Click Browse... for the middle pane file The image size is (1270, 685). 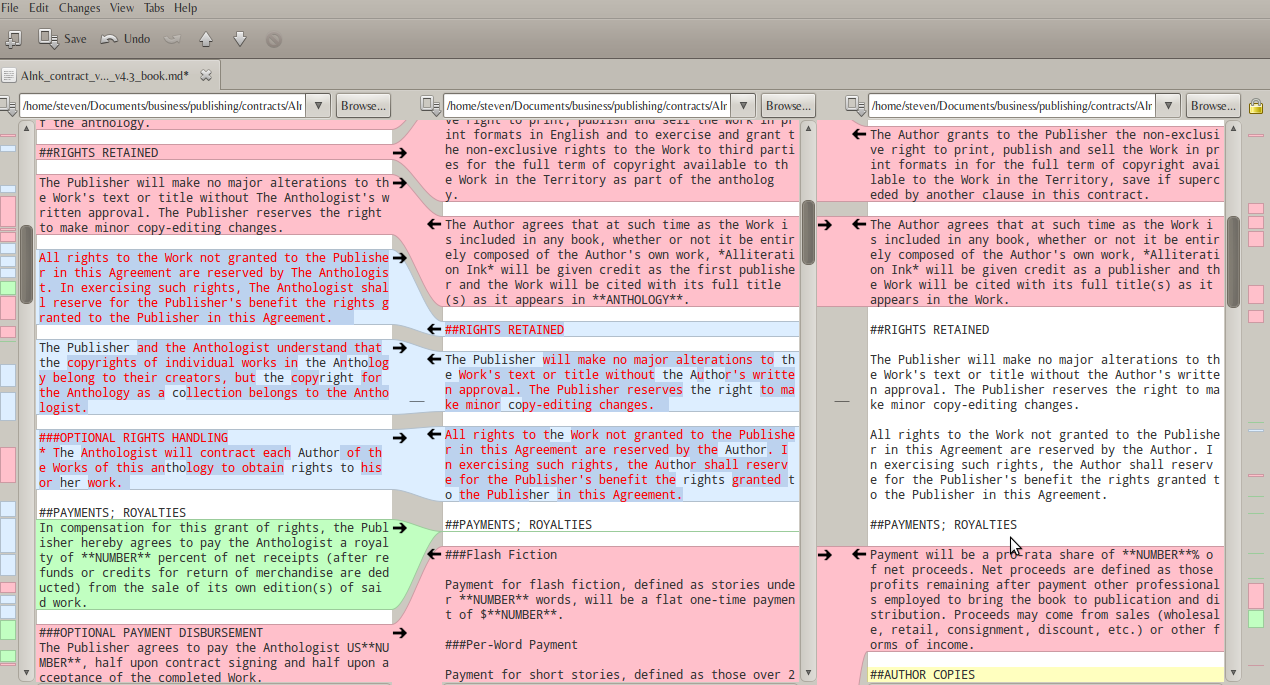pyautogui.click(x=788, y=105)
